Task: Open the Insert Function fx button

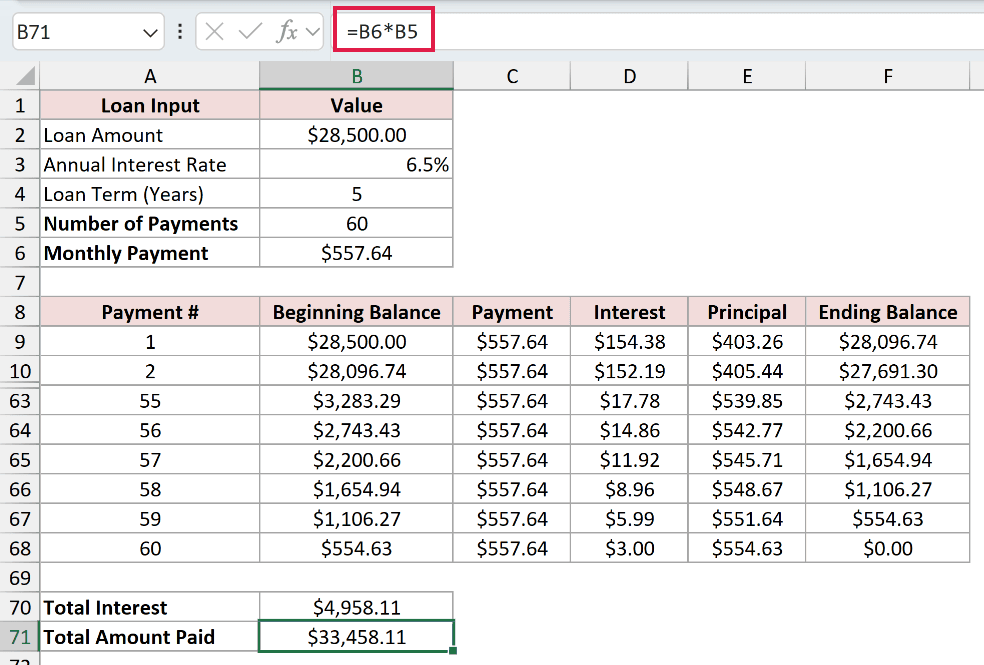Action: 287,31
